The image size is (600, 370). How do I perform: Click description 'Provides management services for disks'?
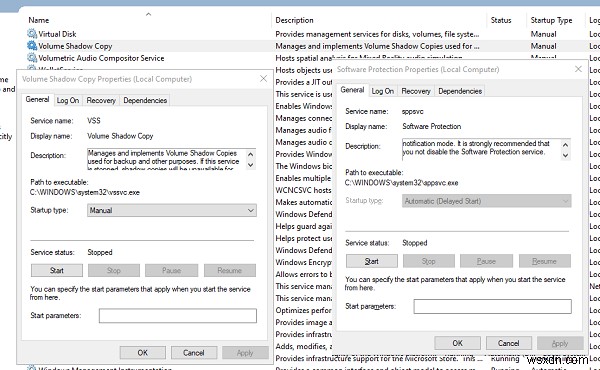377,34
